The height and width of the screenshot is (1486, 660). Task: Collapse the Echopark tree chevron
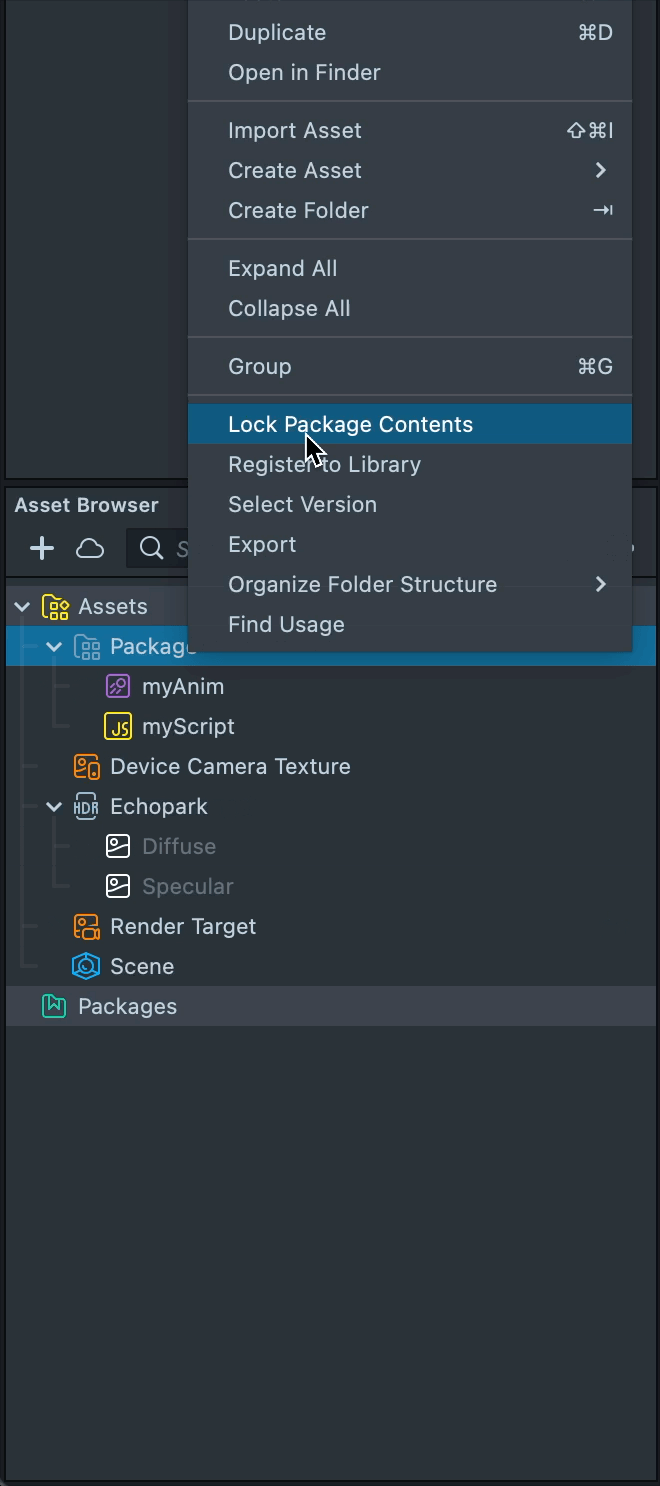(54, 807)
